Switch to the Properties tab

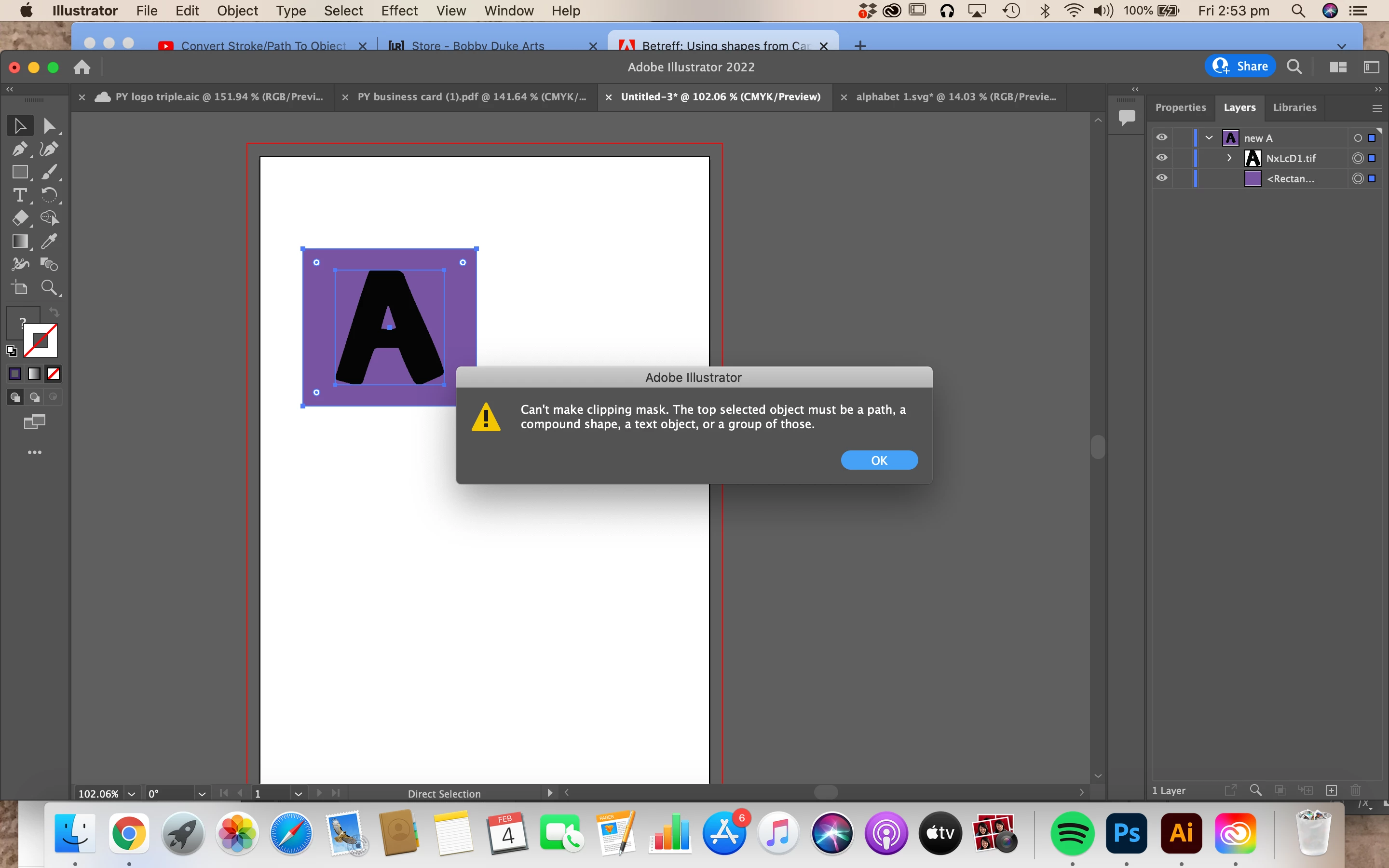pyautogui.click(x=1180, y=108)
